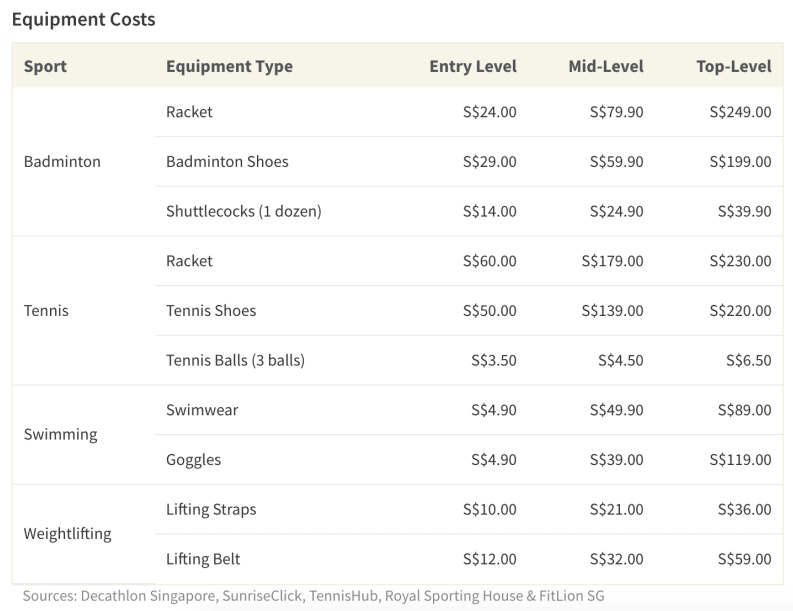Viewport: 793px width, 611px height.
Task: Click the "Swimming" sport cell
Action: point(60,434)
